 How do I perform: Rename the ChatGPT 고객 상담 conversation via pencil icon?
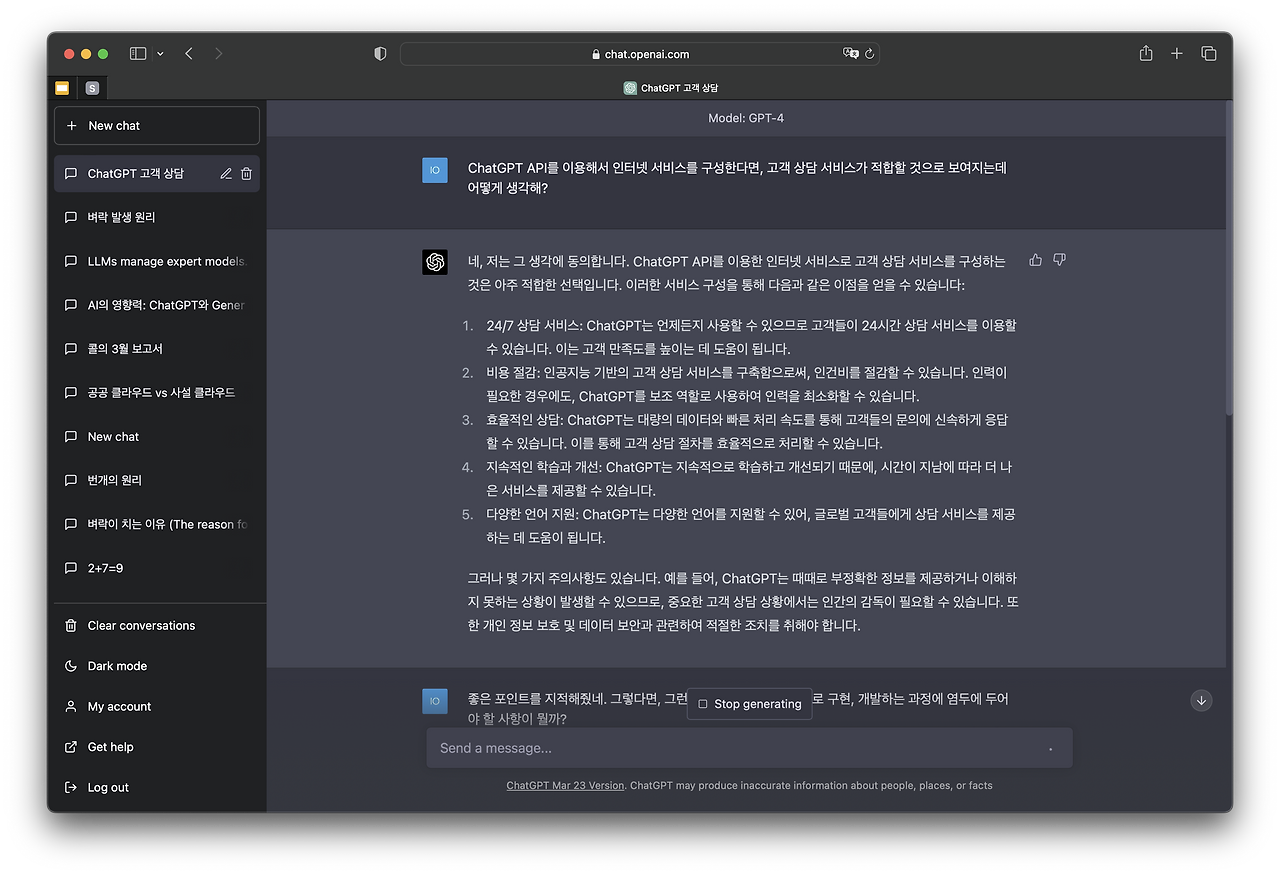click(226, 172)
